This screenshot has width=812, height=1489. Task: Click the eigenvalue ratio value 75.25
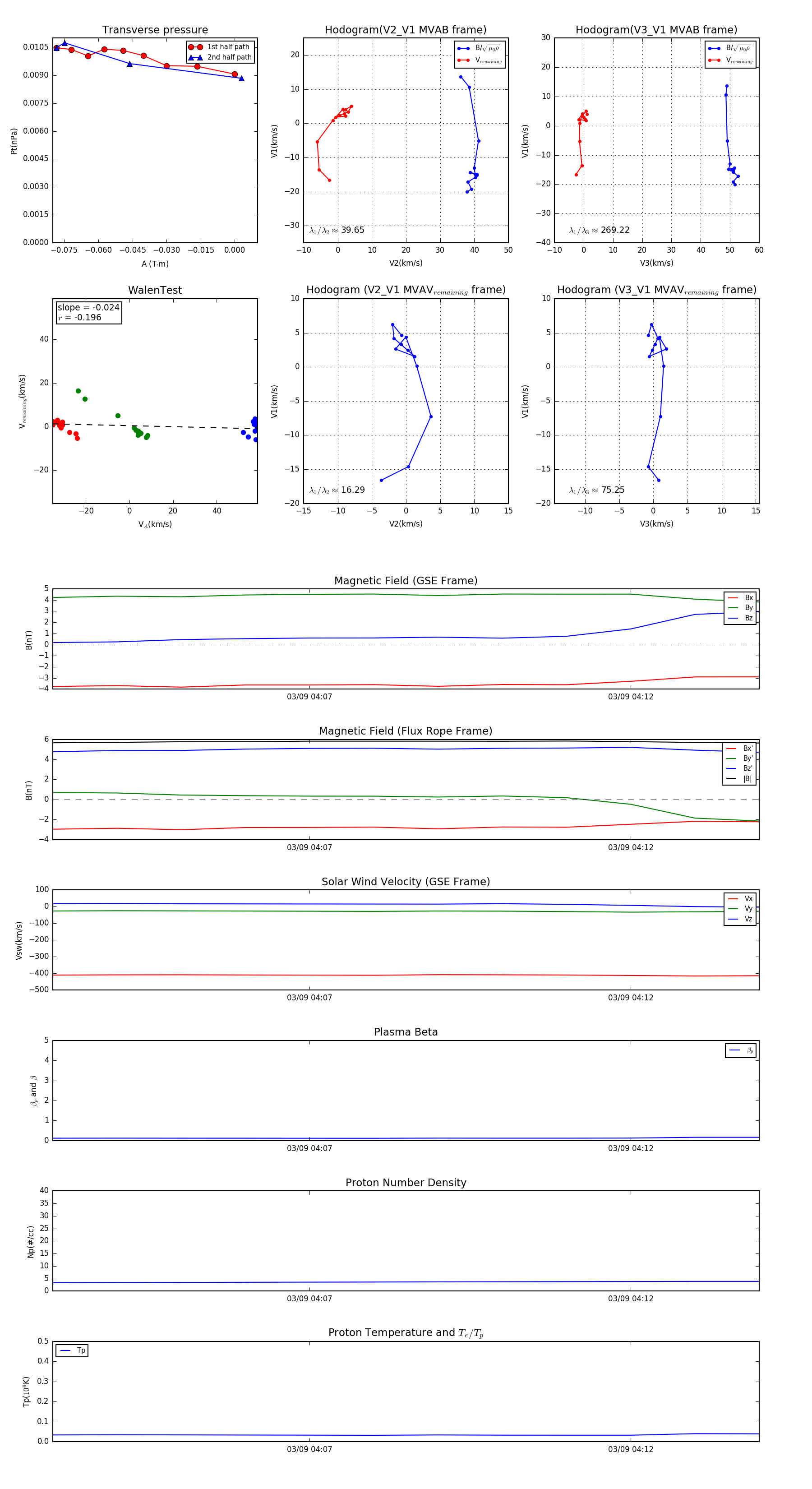(x=613, y=490)
